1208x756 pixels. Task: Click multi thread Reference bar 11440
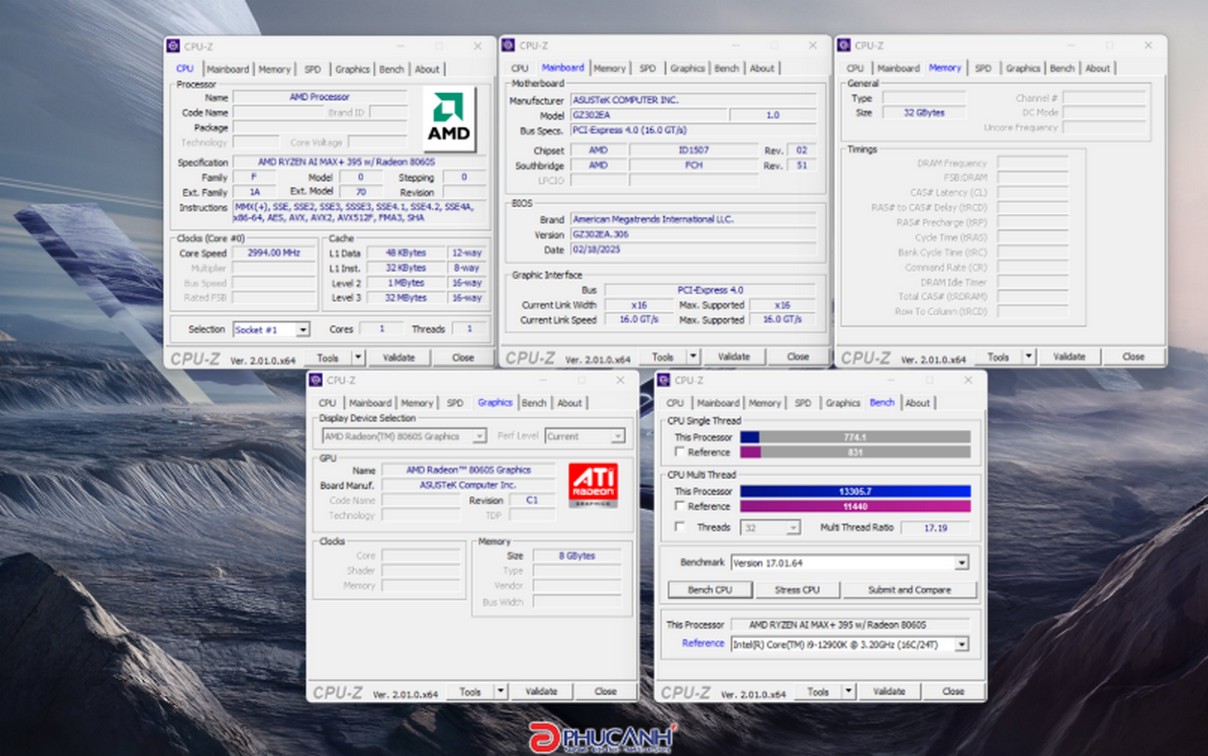(855, 507)
